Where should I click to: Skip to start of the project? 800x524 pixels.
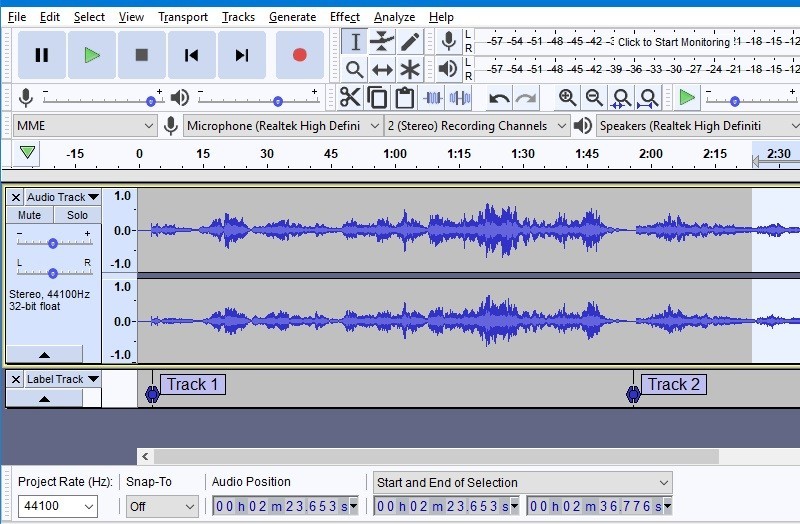coord(192,55)
